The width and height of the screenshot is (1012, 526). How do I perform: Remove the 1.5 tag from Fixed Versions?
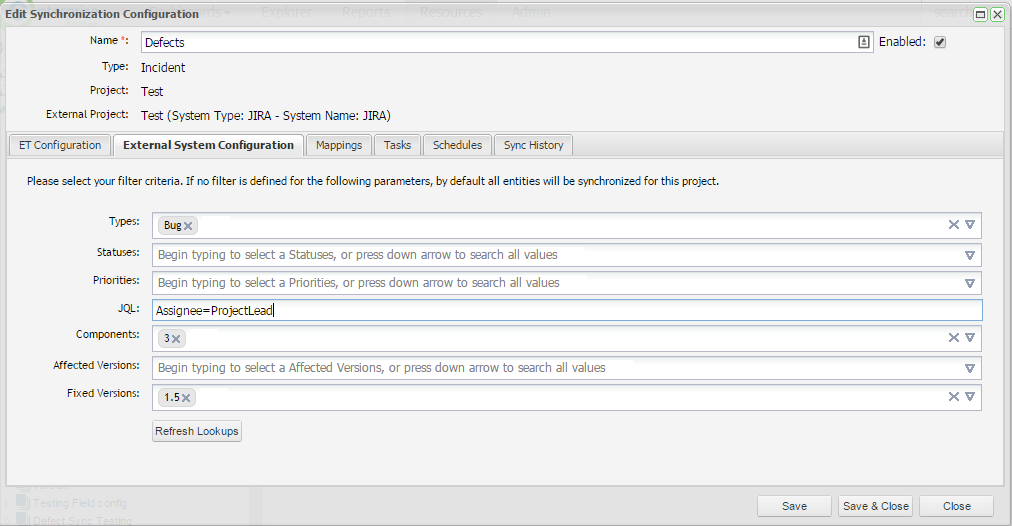coord(187,398)
